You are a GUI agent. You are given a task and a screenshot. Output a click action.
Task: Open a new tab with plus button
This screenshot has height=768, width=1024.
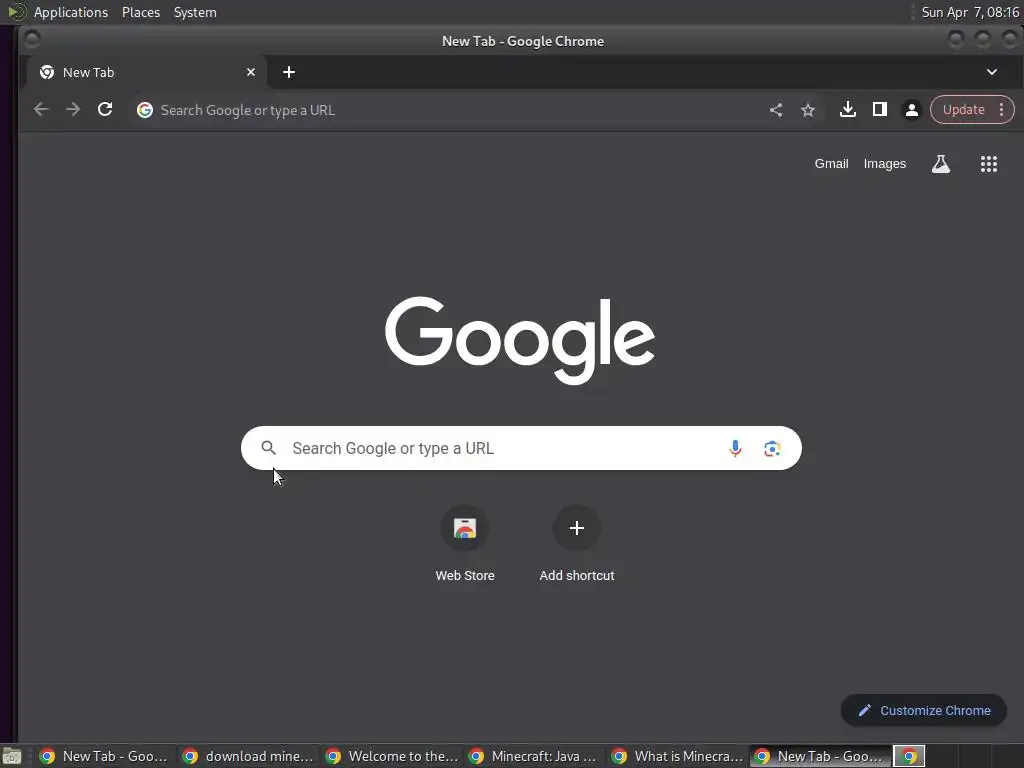[289, 72]
